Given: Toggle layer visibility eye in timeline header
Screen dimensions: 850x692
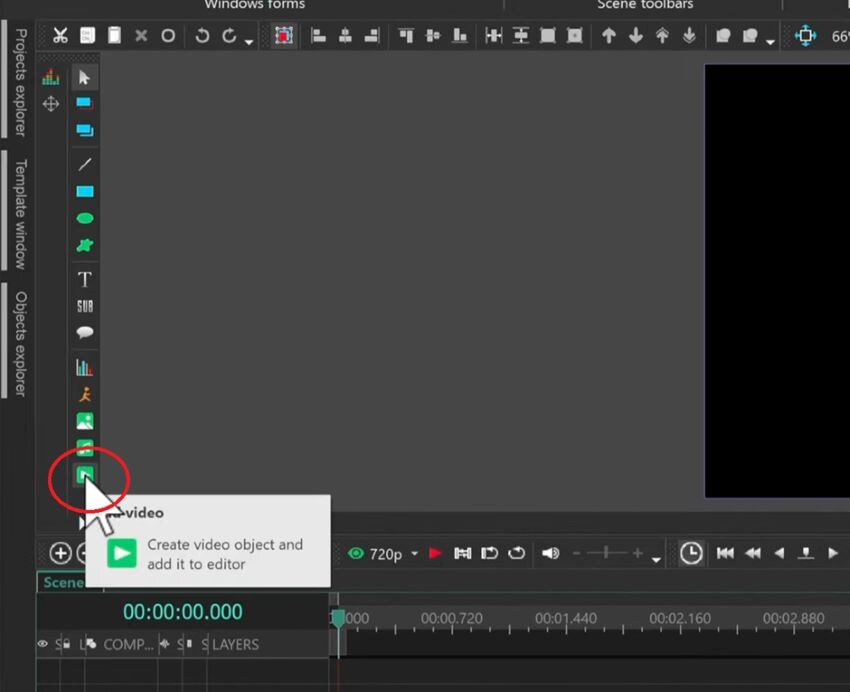Looking at the screenshot, I should pos(42,644).
